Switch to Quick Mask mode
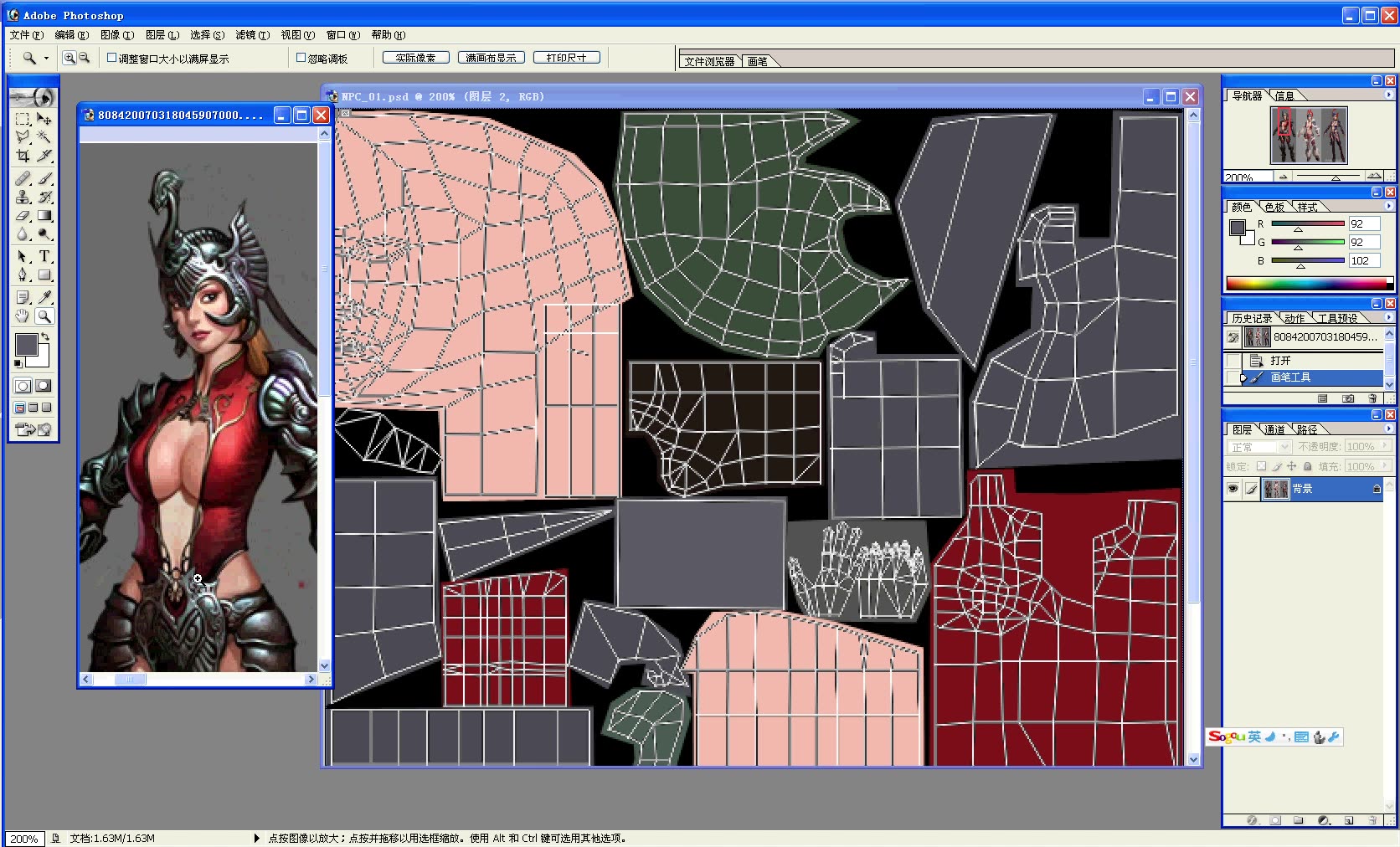 coord(43,386)
